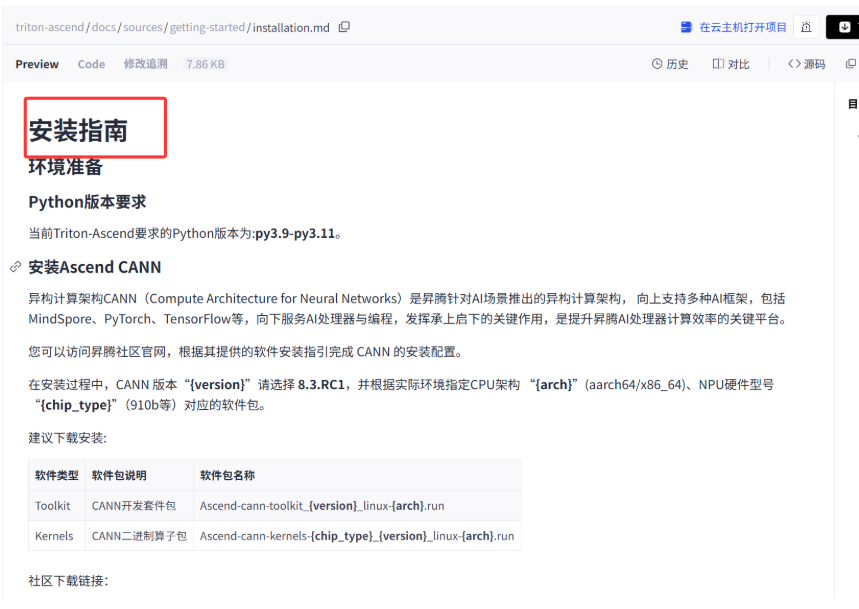This screenshot has width=859, height=609.
Task: Switch to the Preview tab
Action: (x=37, y=64)
